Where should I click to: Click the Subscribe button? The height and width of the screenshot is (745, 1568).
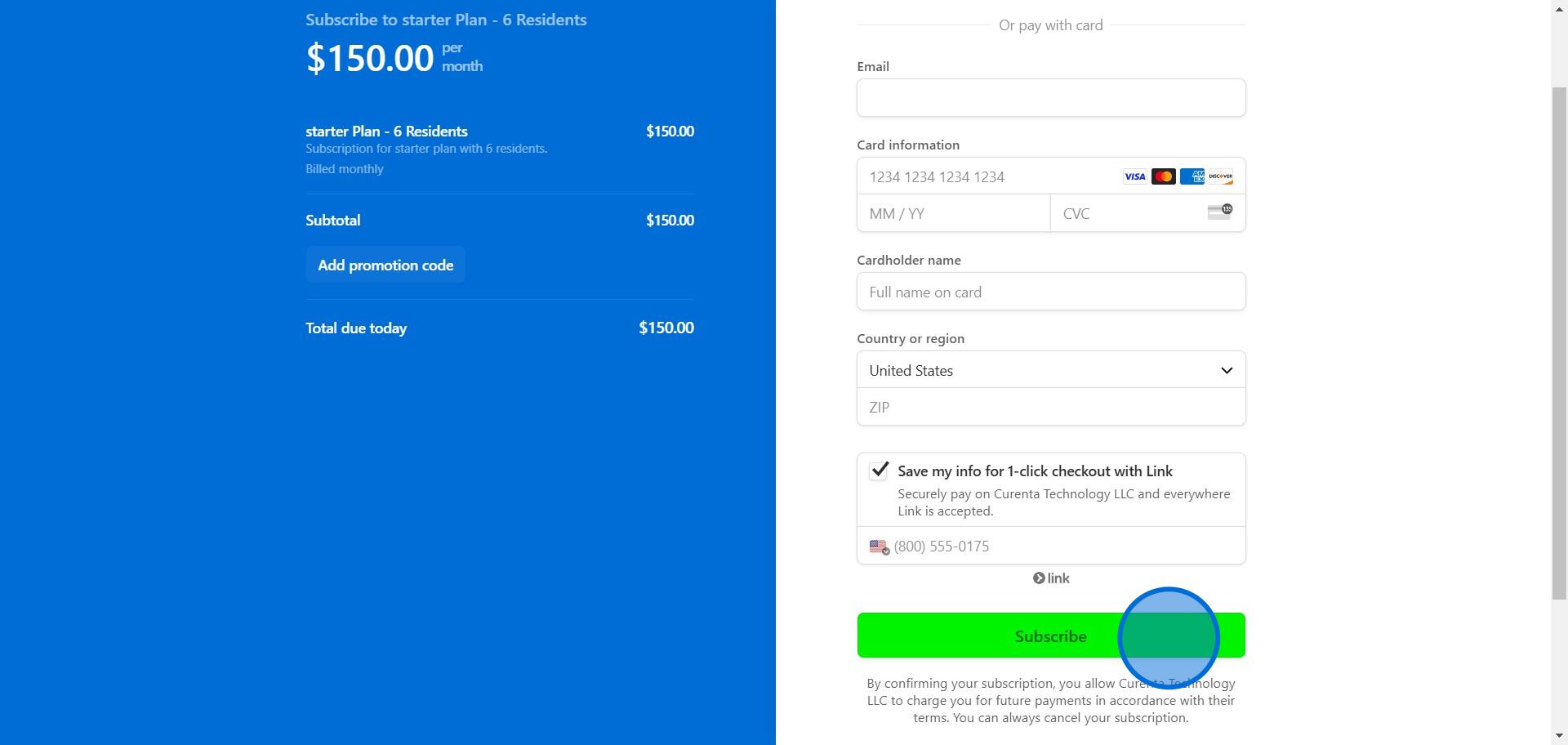point(1051,636)
